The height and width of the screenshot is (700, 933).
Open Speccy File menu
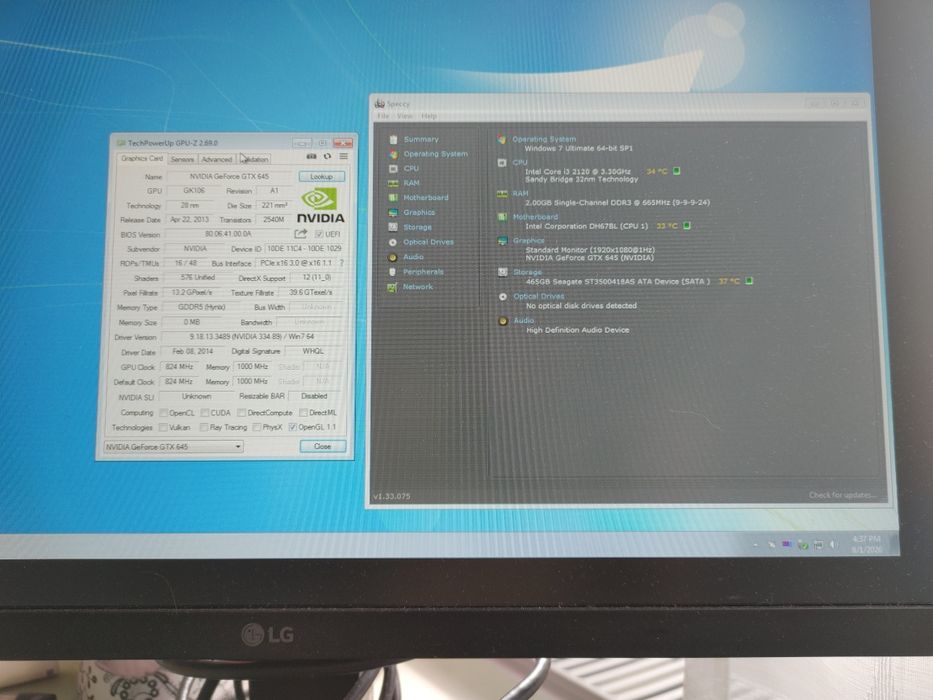(383, 116)
